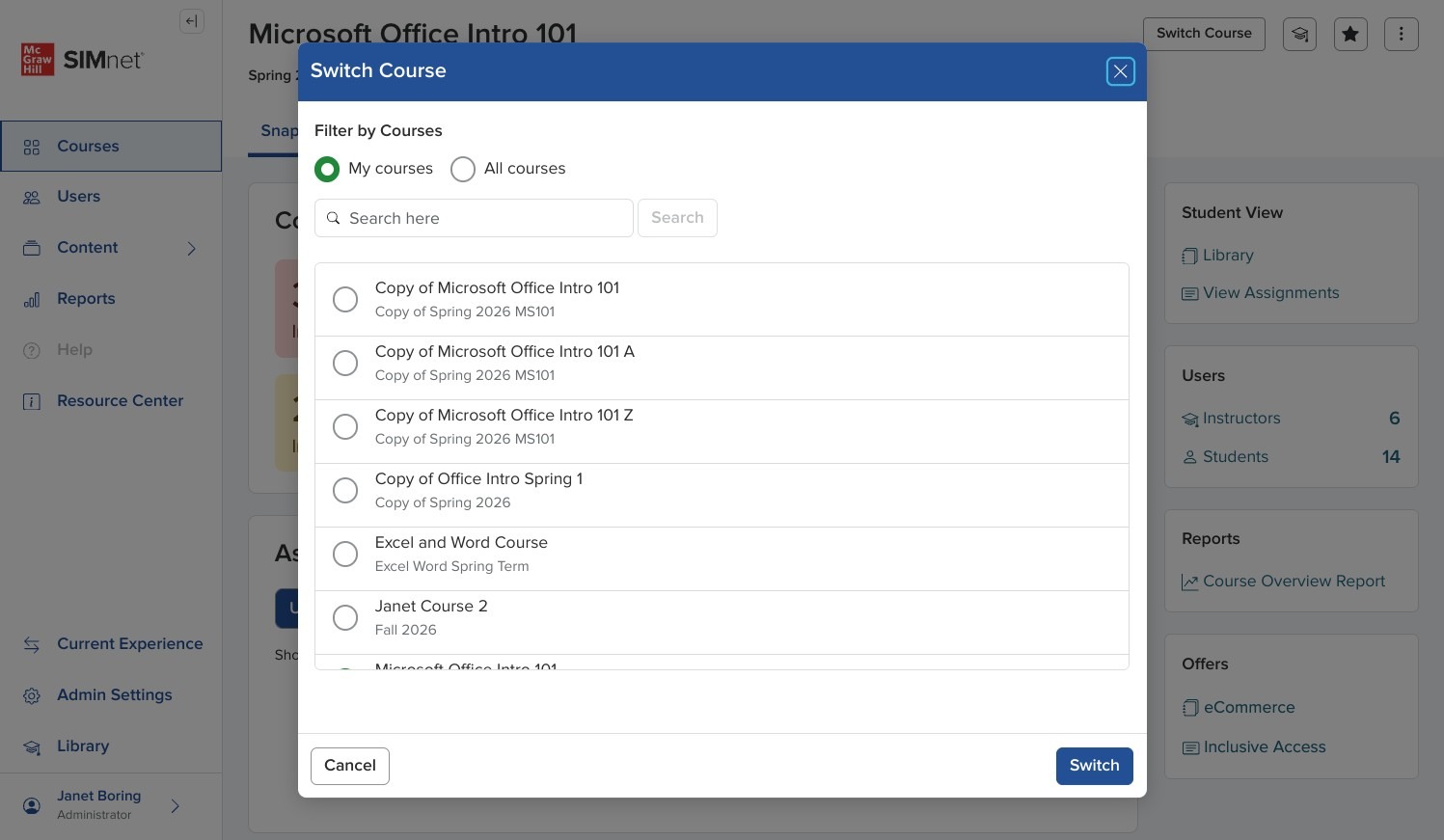The height and width of the screenshot is (840, 1444).
Task: Click the Content briefcase icon in sidebar
Action: (x=32, y=248)
